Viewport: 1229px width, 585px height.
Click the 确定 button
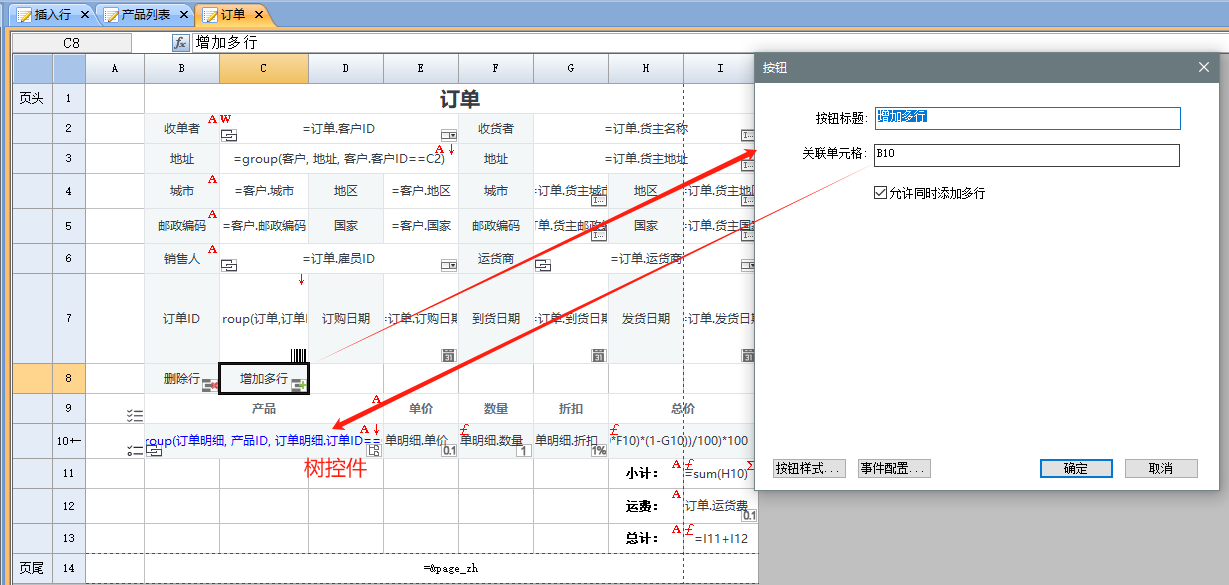1076,468
